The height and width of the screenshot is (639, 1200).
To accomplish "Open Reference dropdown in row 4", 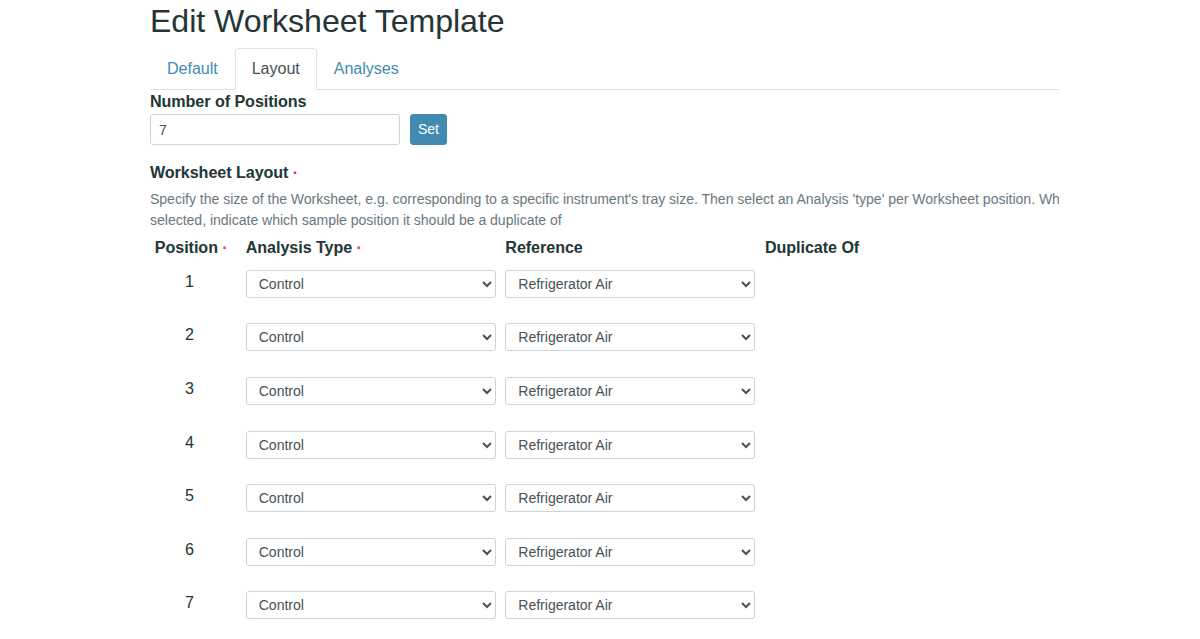I will [x=629, y=445].
